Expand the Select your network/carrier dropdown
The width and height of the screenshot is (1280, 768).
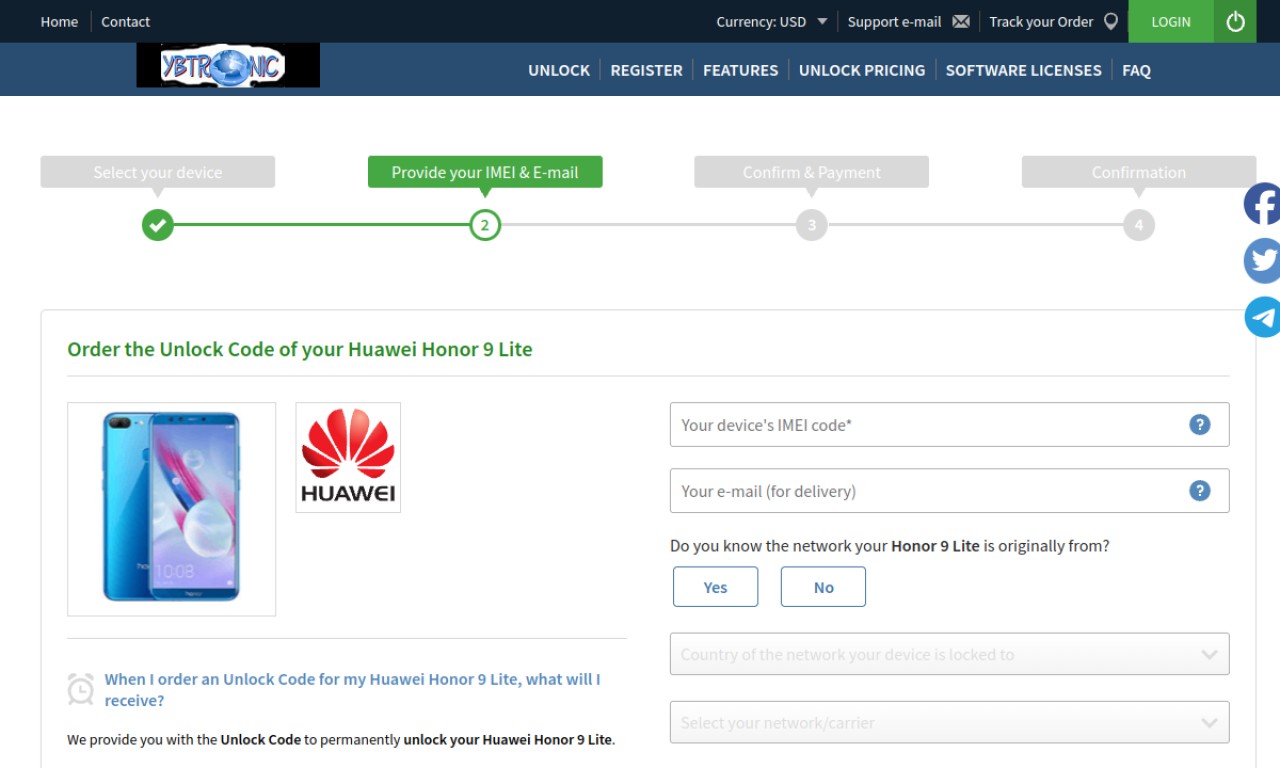(949, 722)
